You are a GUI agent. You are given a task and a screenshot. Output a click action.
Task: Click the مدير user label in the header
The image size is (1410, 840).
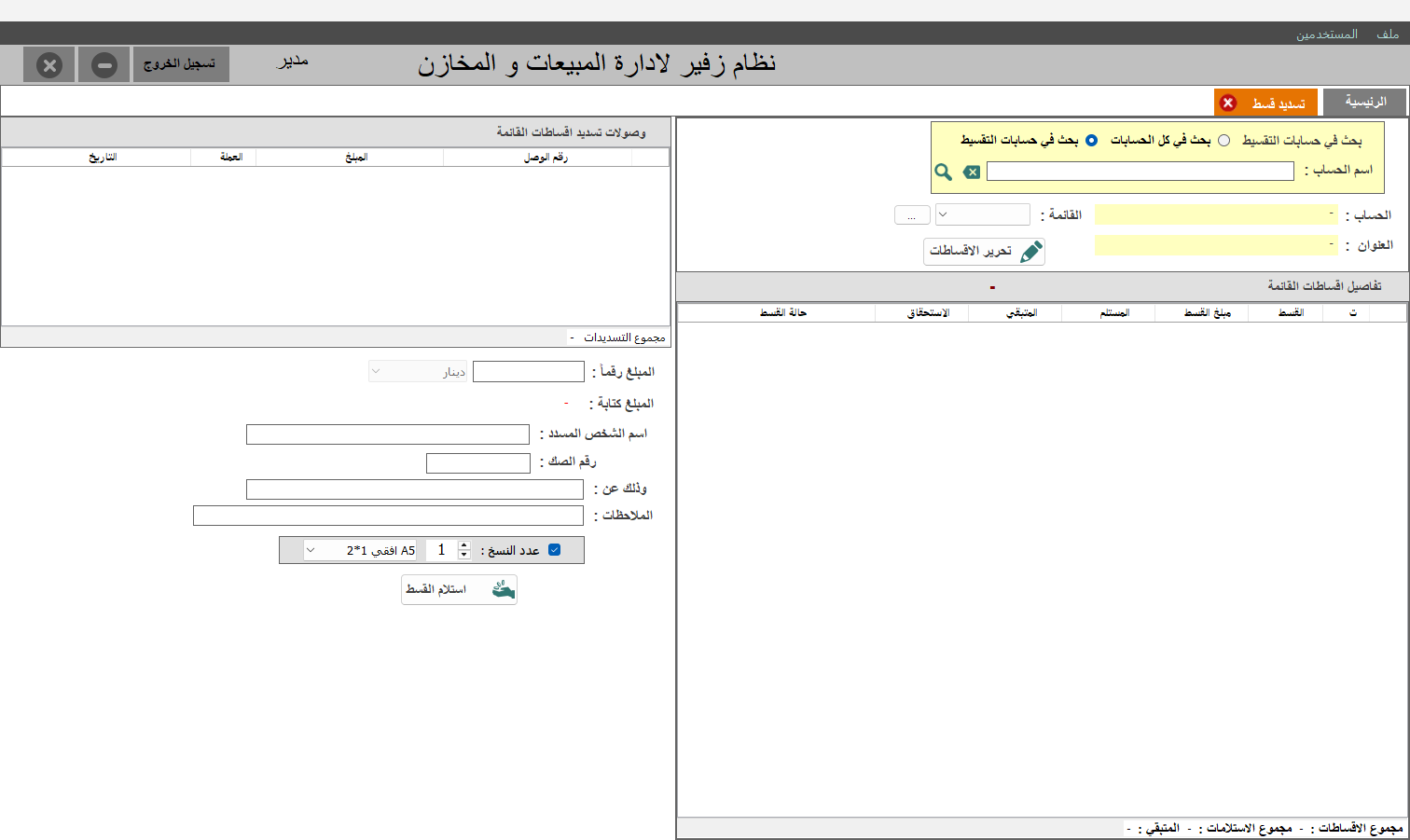click(x=293, y=62)
